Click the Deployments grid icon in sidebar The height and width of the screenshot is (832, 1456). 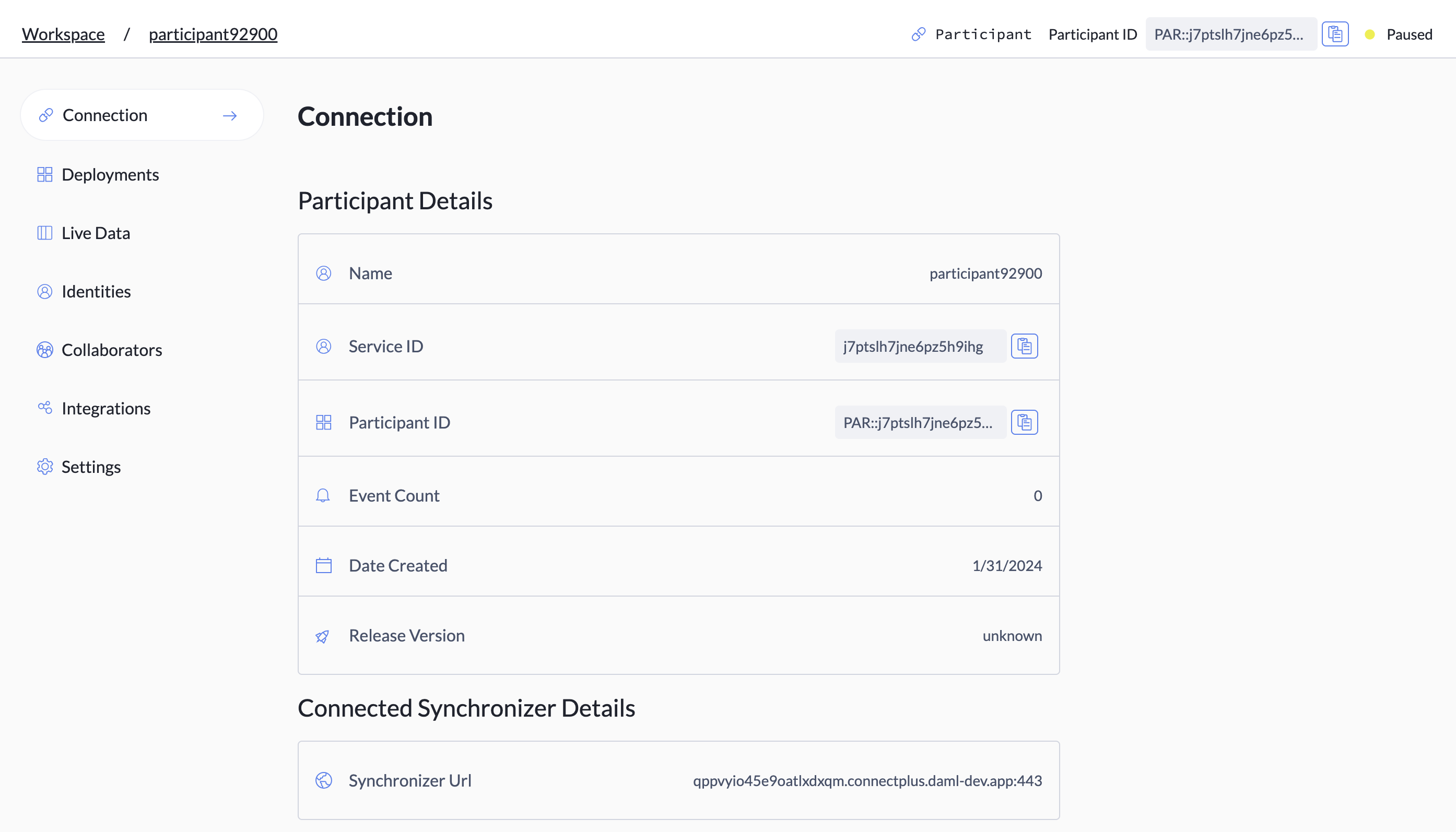[44, 174]
